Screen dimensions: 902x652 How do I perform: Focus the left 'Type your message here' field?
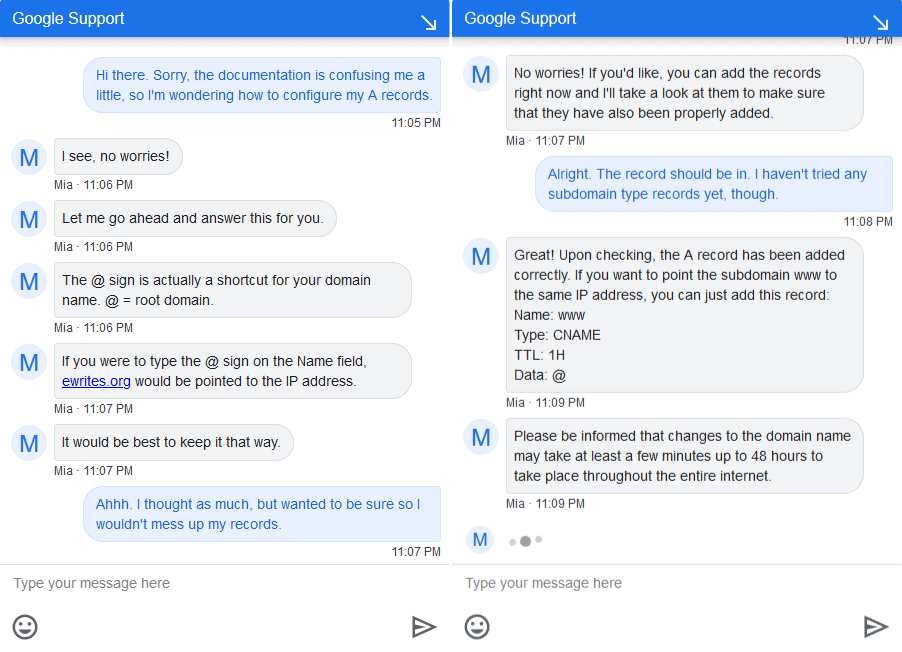pyautogui.click(x=224, y=583)
